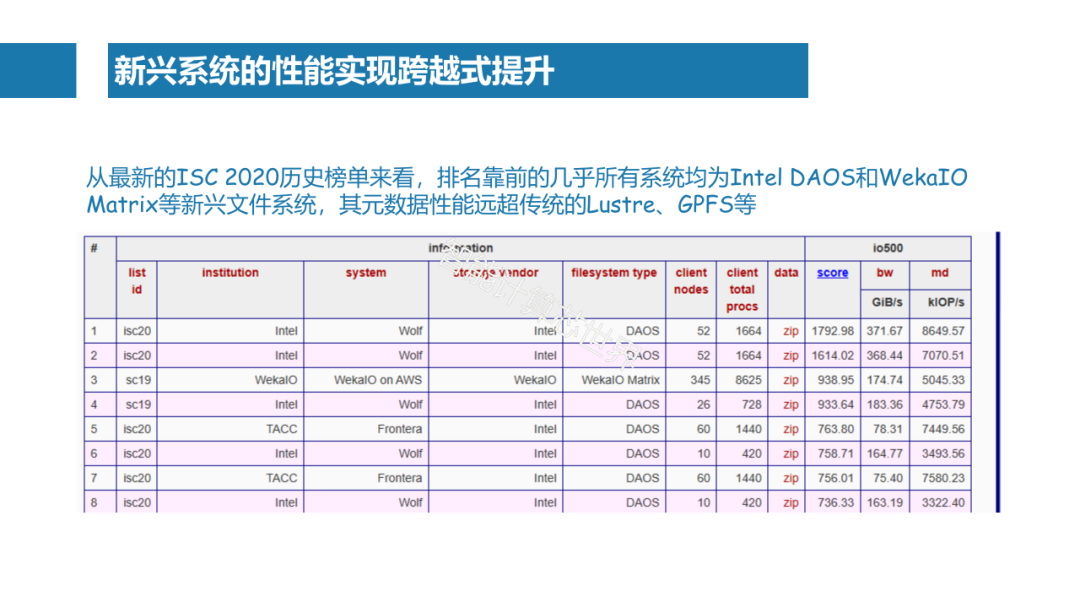Open the zip link in row 8
Image resolution: width=1080 pixels, height=608 pixels.
pyautogui.click(x=791, y=503)
